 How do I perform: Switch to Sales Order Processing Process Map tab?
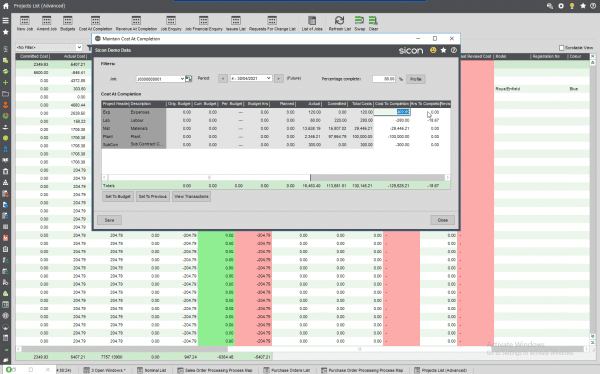point(215,370)
